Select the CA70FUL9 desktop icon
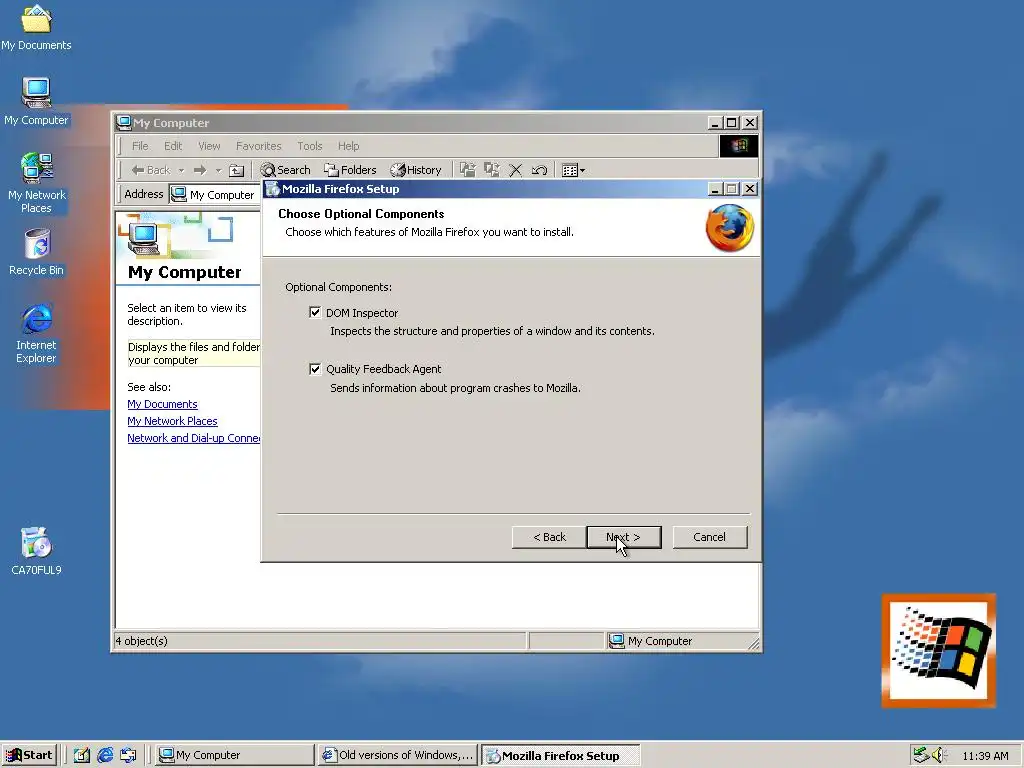Viewport: 1024px width, 768px height. click(x=37, y=551)
